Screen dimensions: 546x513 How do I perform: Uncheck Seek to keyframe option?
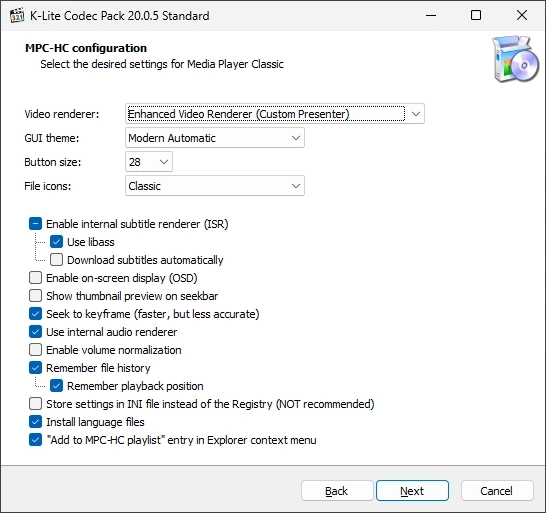point(36,314)
